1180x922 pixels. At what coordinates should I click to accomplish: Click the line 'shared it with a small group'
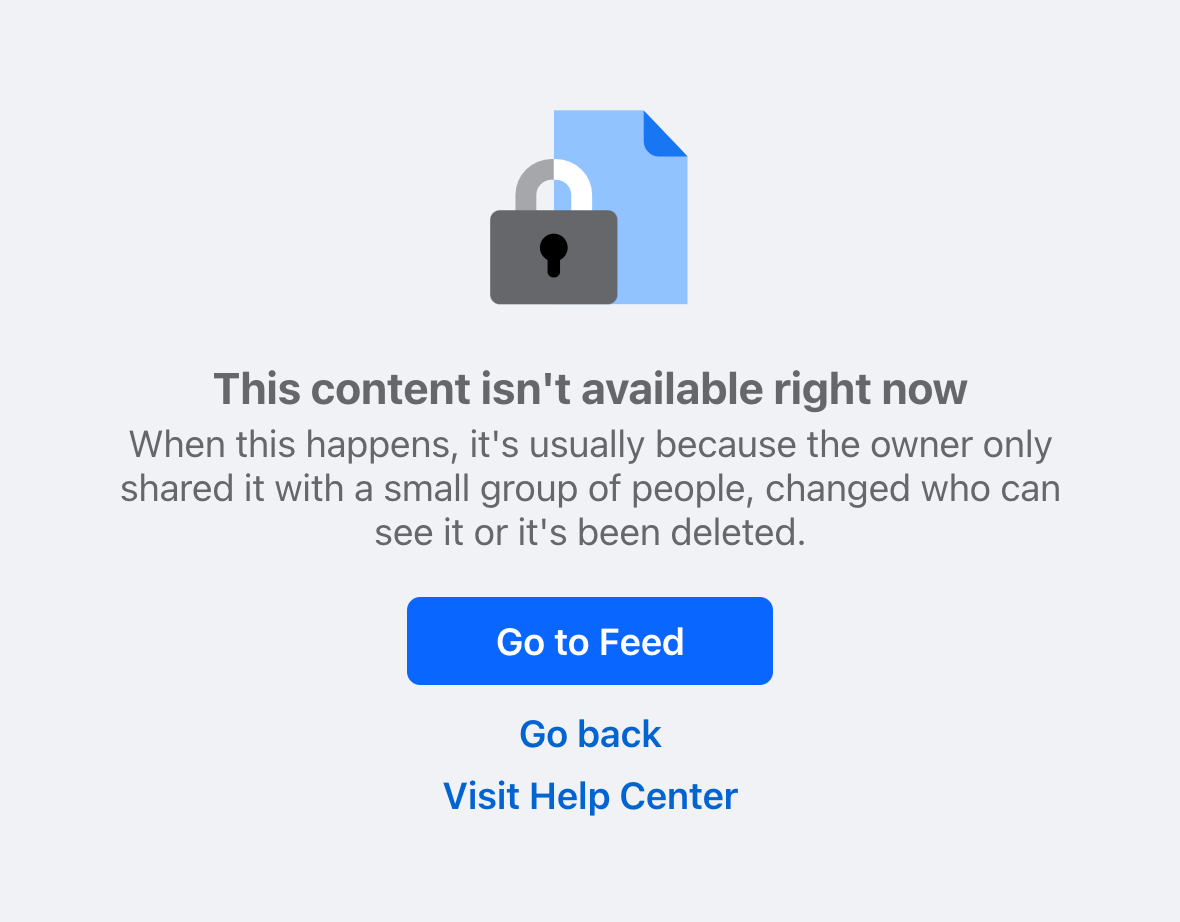click(x=590, y=488)
